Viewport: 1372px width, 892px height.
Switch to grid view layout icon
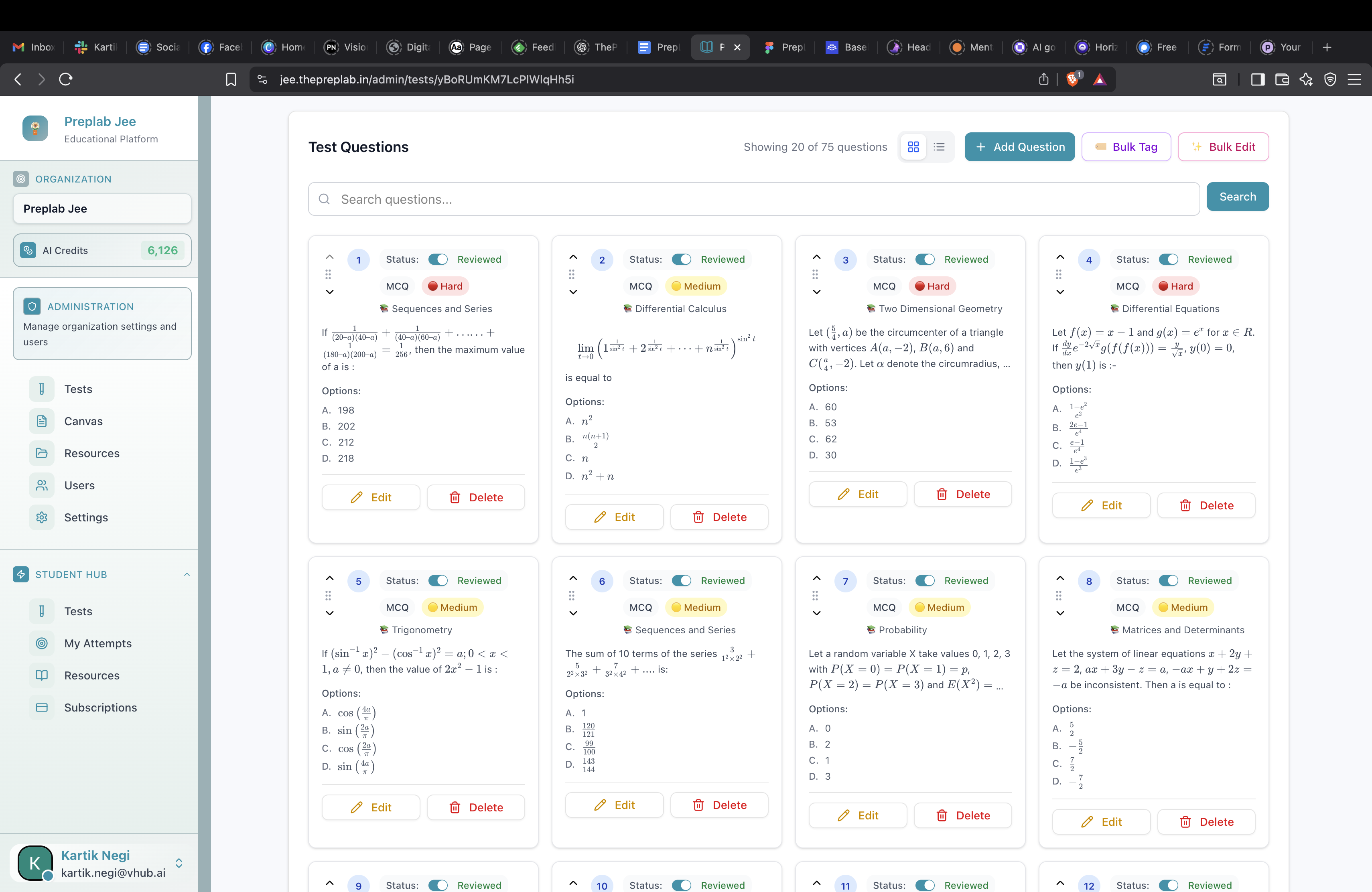click(x=913, y=147)
